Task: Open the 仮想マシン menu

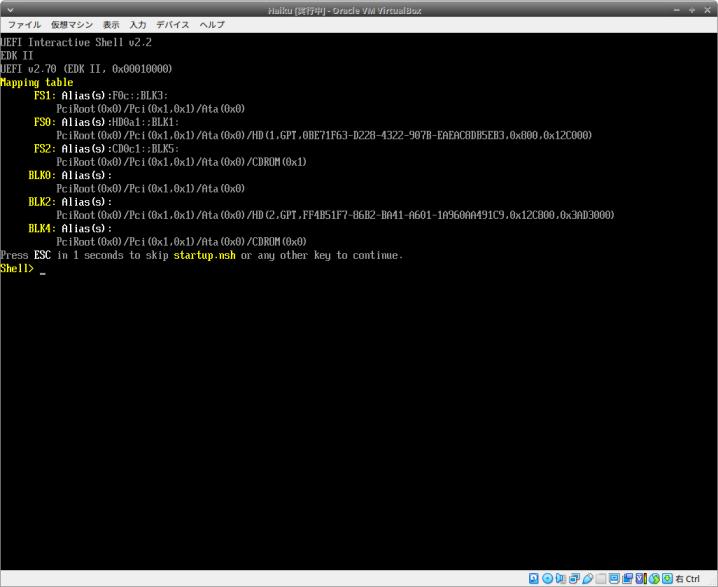Action: click(x=72, y=25)
